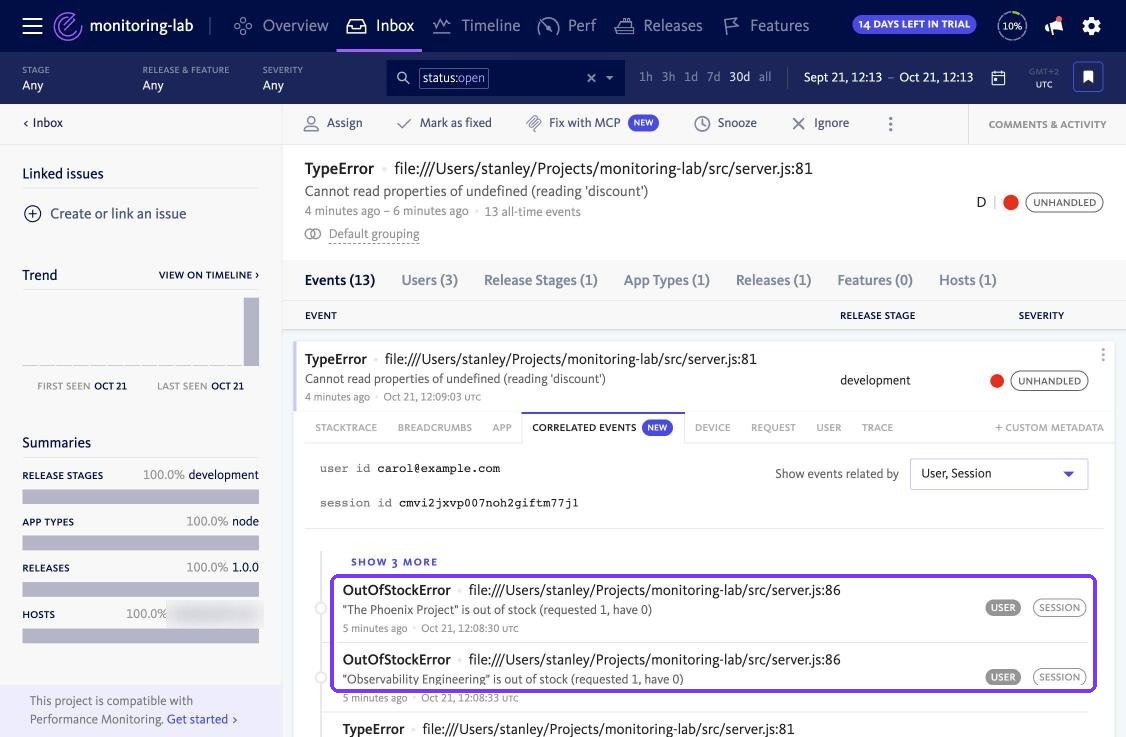Click the bookmark saved filters icon
Image resolution: width=1126 pixels, height=737 pixels.
[1088, 77]
